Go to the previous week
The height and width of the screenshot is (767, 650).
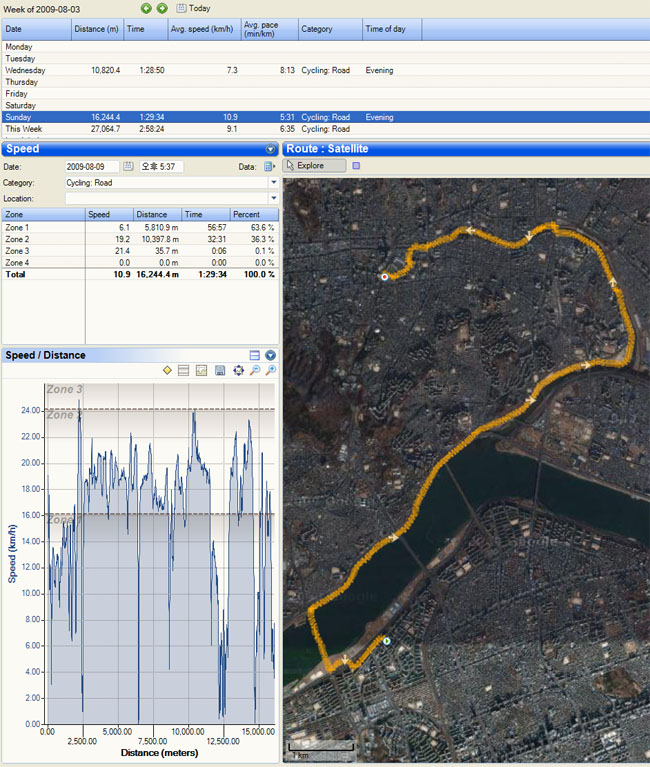click(147, 8)
